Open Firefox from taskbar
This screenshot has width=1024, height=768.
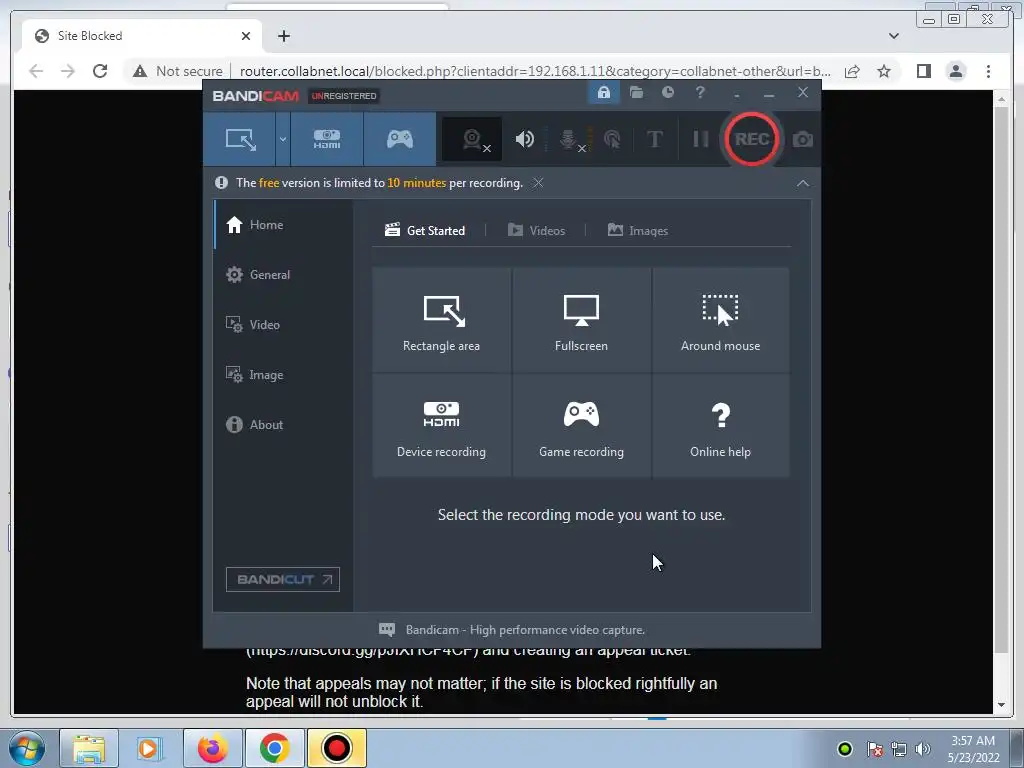(x=212, y=748)
